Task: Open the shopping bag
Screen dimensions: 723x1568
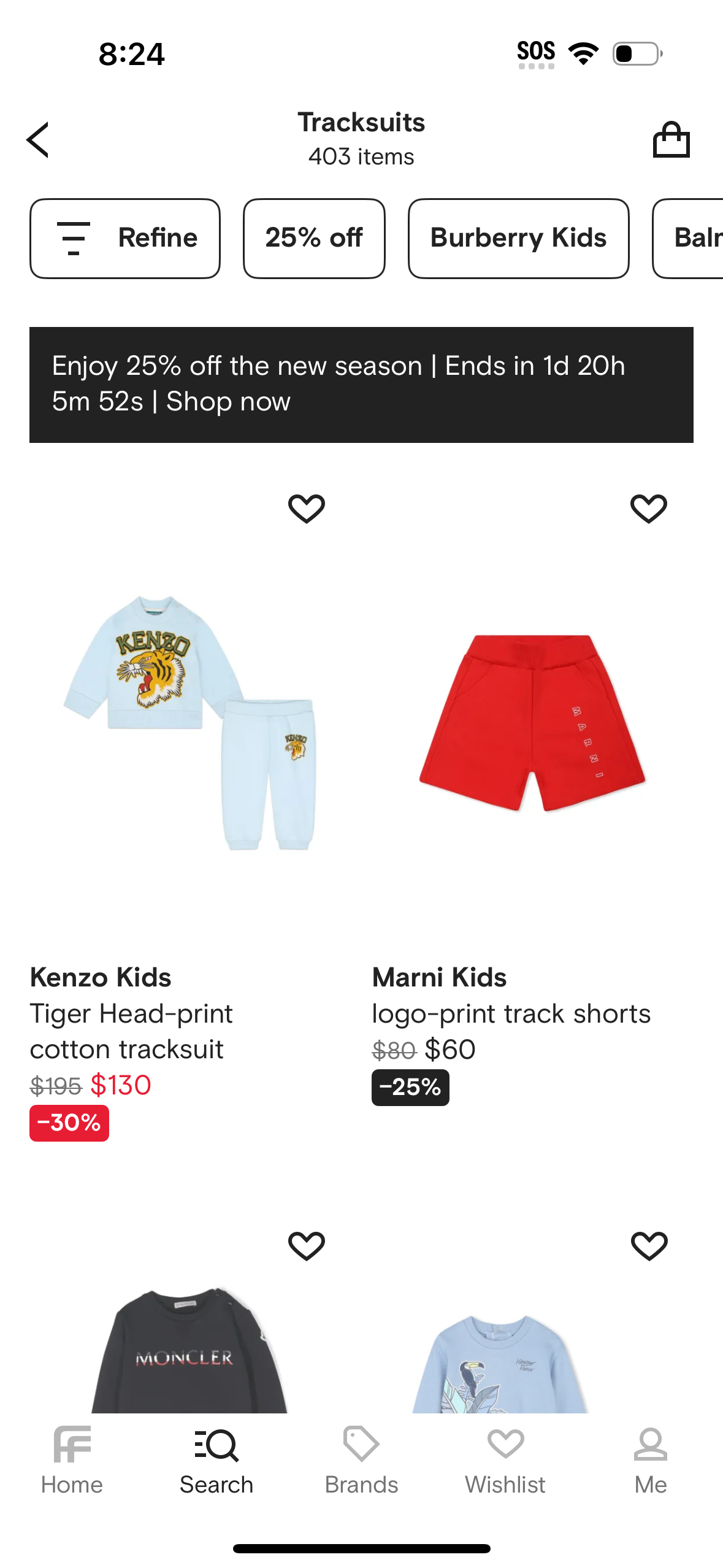Action: [671, 140]
